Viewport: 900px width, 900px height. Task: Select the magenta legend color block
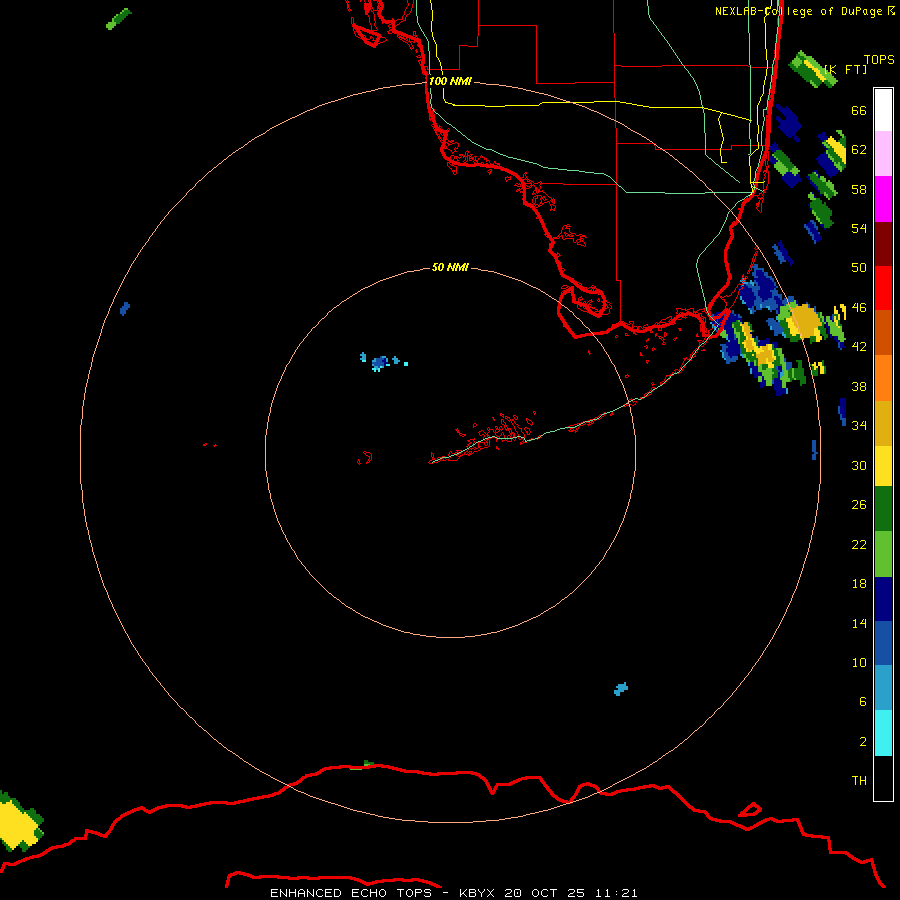[883, 199]
